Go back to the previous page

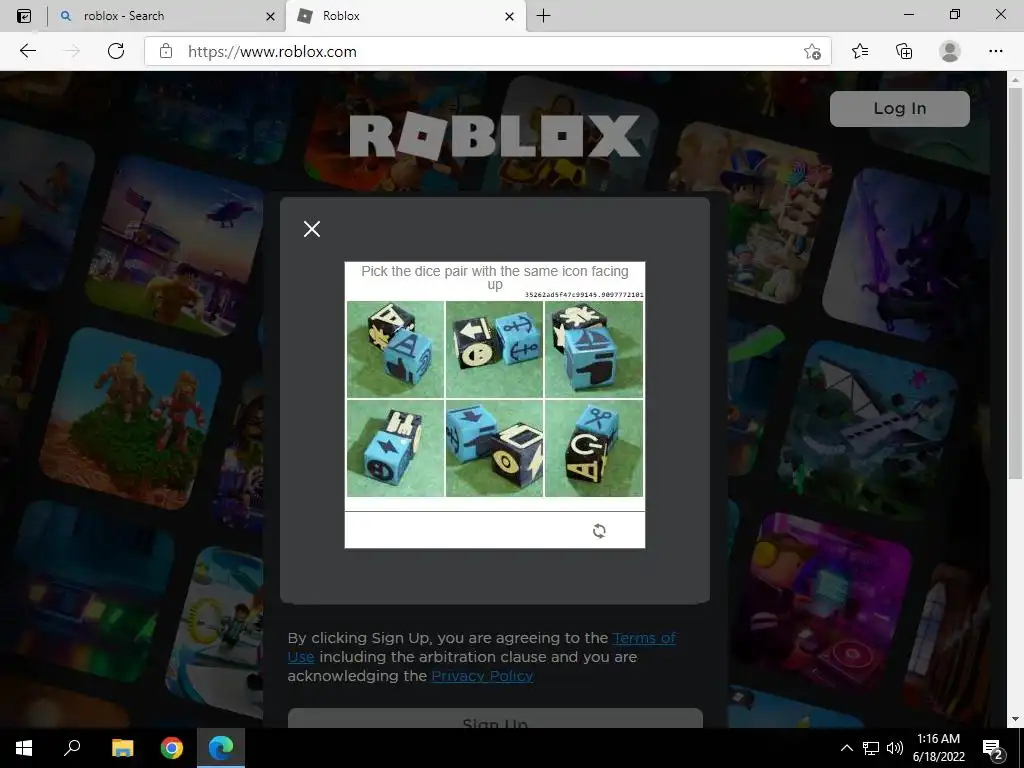pyautogui.click(x=27, y=52)
